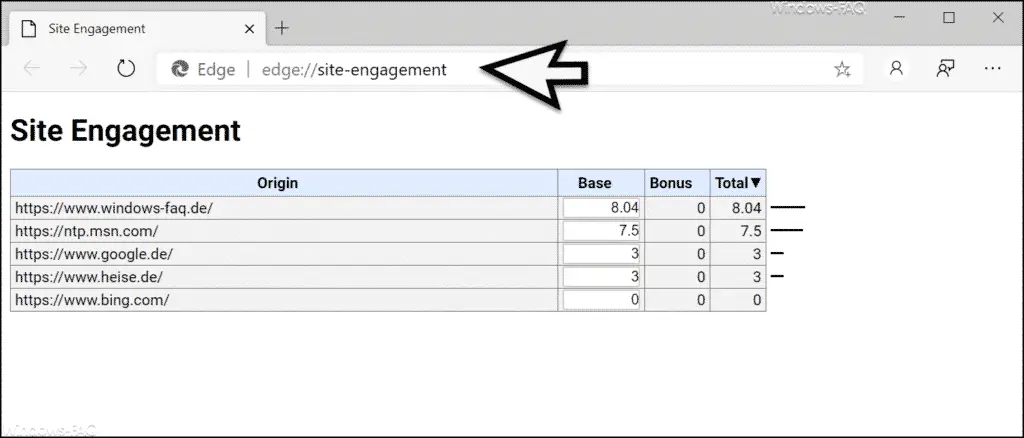Click Total value 7.5 for ntp.msn.com

pyautogui.click(x=750, y=231)
